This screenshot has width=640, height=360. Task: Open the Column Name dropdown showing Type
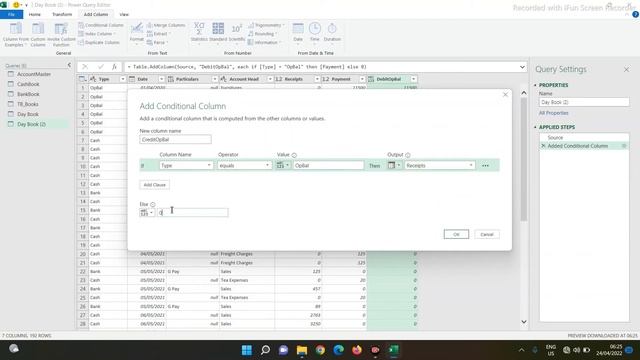point(186,165)
